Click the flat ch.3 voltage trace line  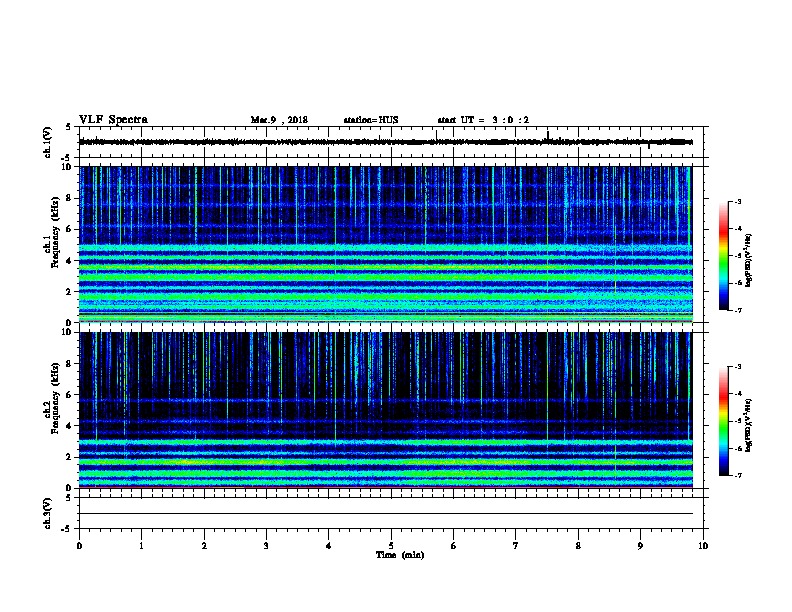tap(386, 514)
